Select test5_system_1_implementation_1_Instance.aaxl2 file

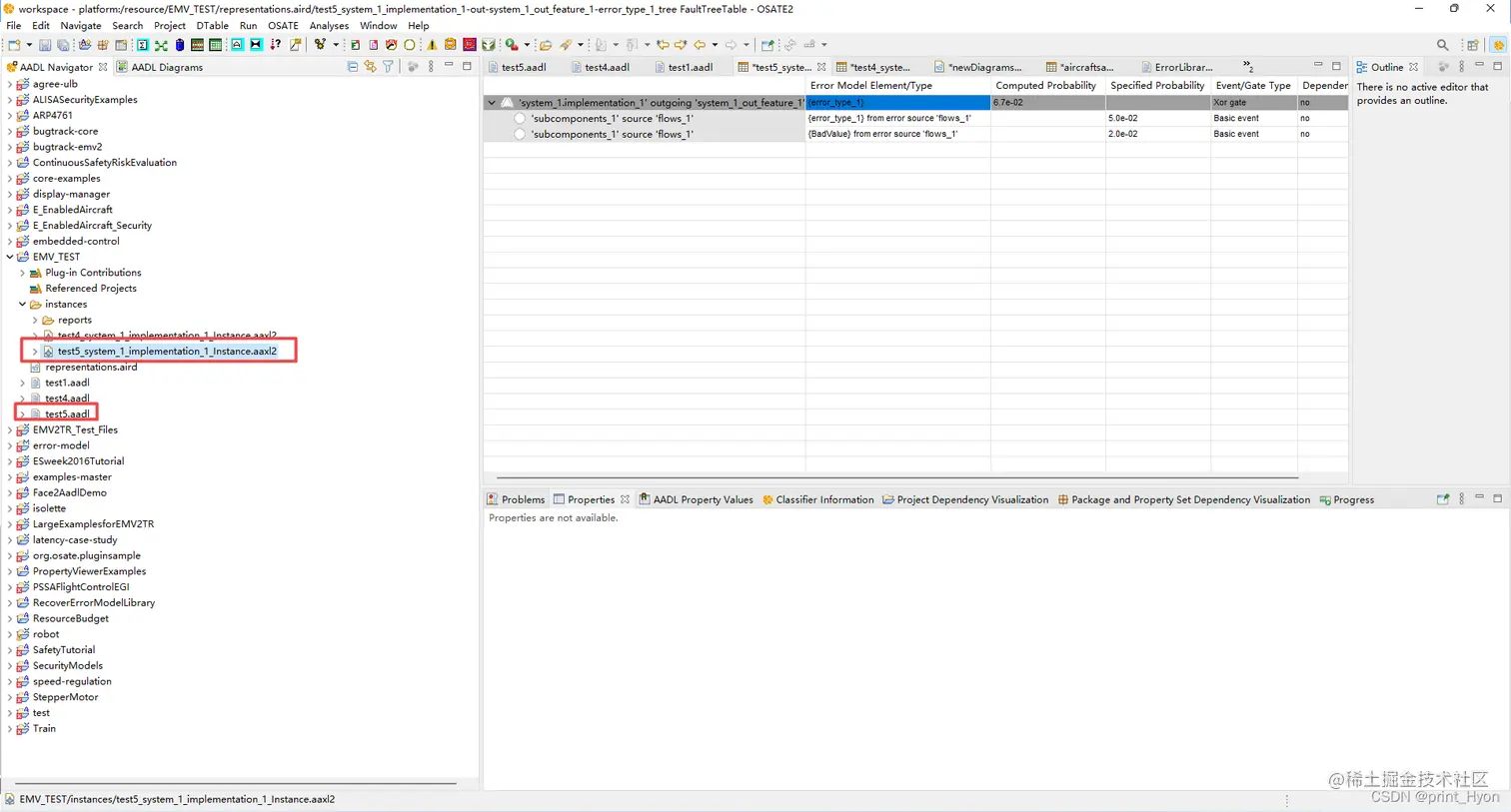point(167,352)
